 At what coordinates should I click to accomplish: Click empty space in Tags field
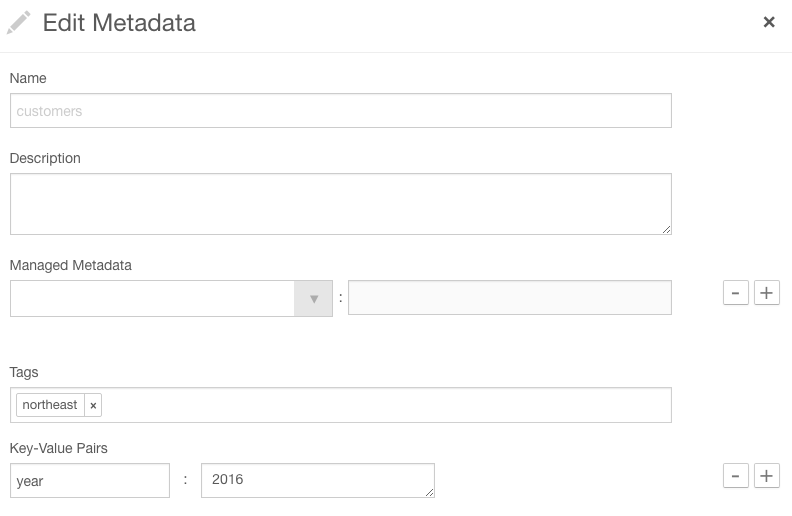pyautogui.click(x=386, y=405)
